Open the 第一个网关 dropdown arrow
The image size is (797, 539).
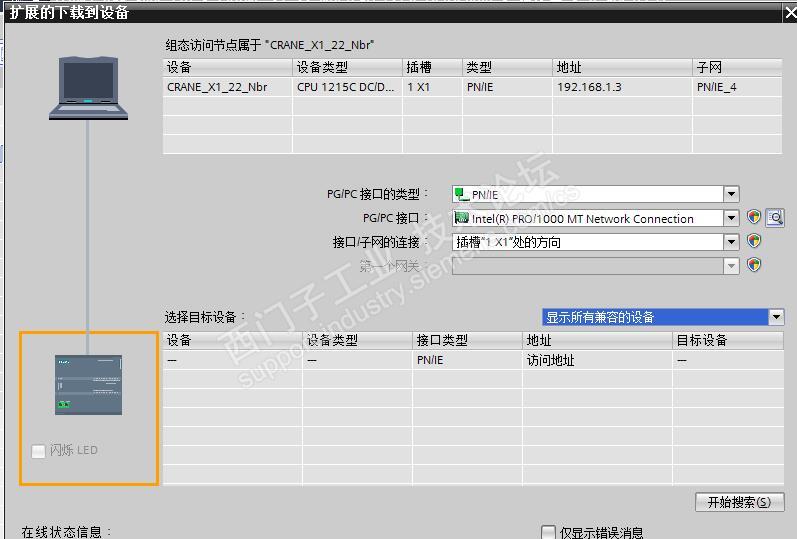(731, 265)
